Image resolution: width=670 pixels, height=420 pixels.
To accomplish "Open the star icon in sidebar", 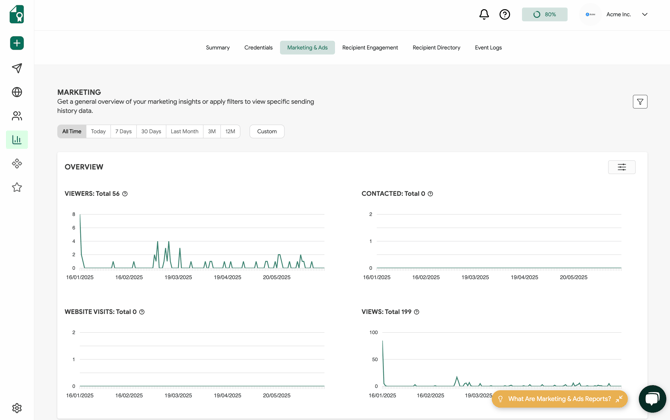I will pos(17,187).
